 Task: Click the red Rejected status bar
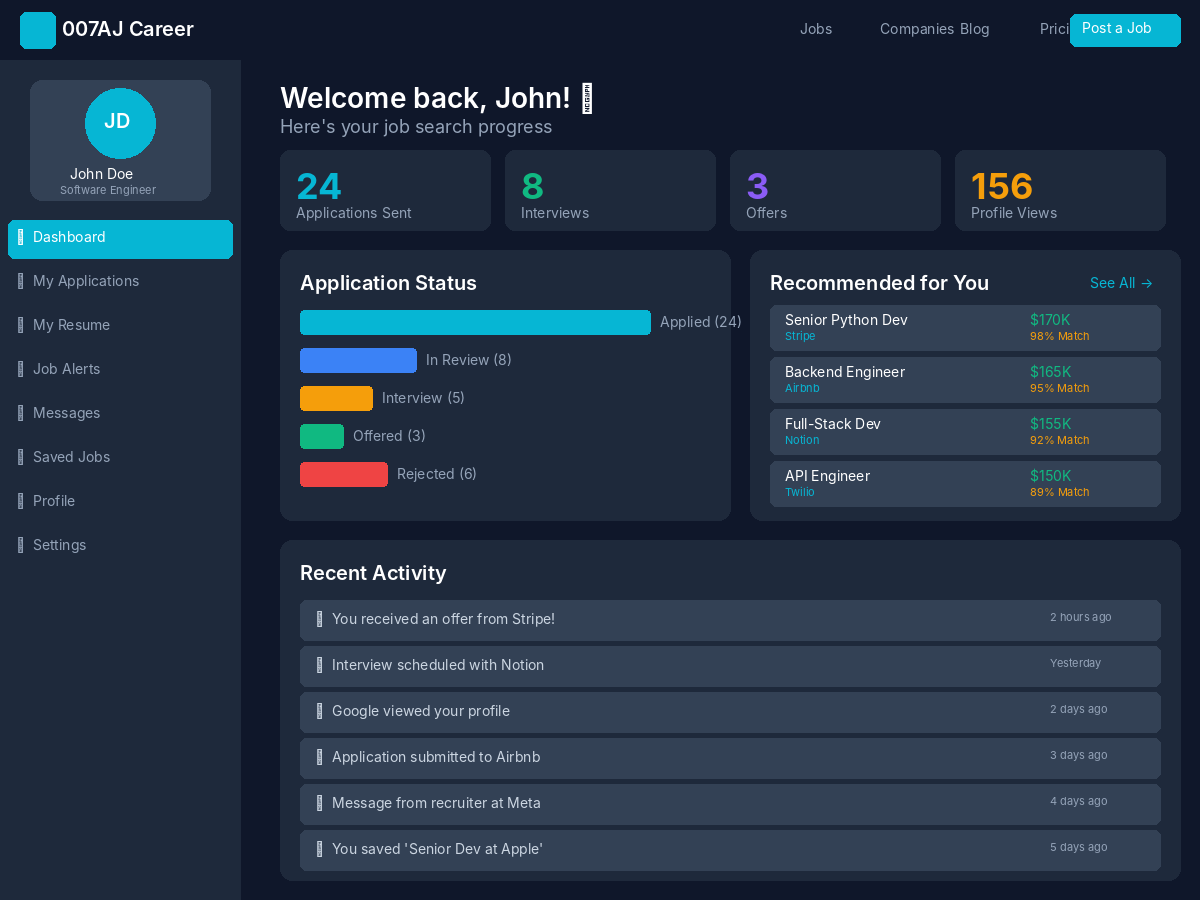[344, 474]
